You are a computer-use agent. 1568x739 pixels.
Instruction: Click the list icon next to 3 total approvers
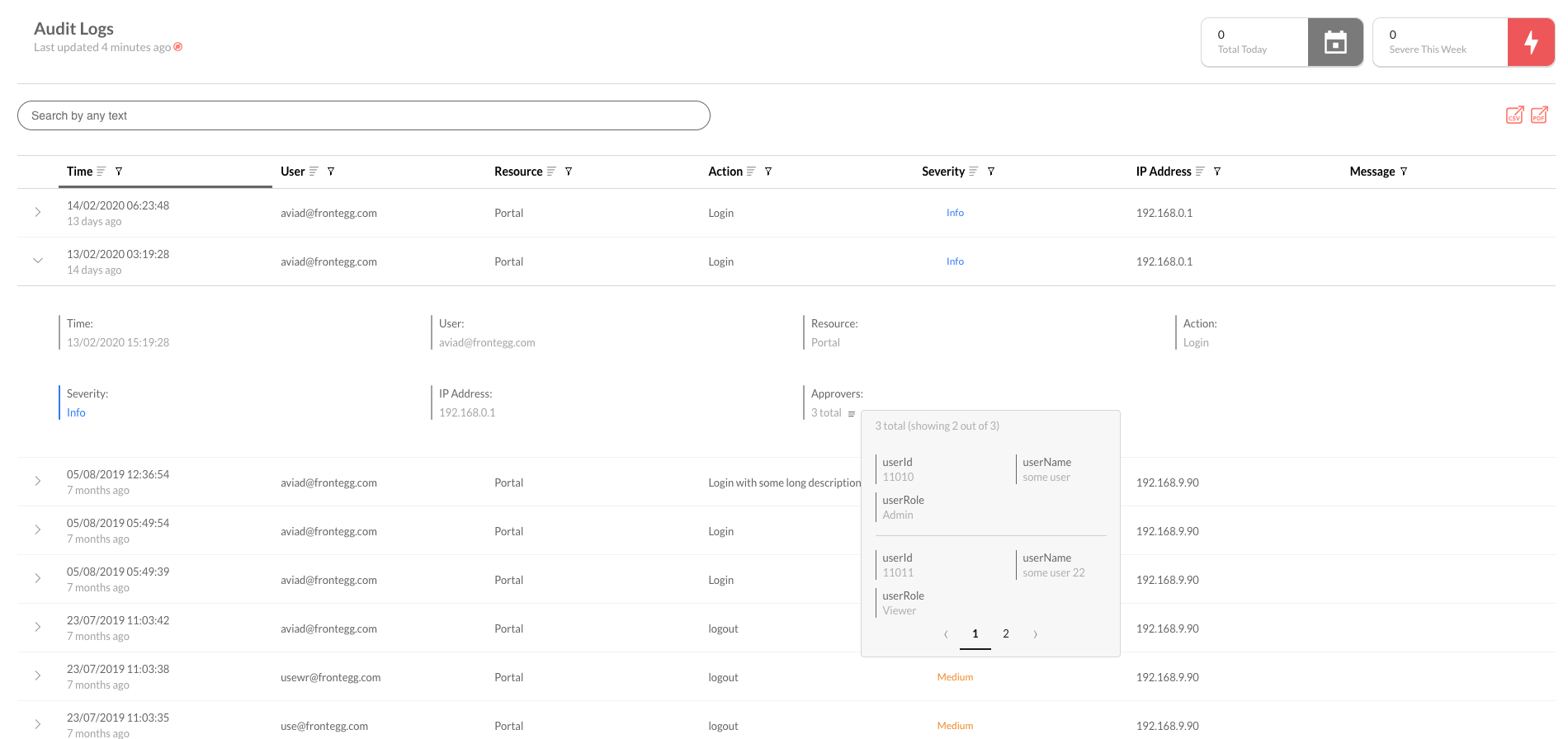tap(851, 414)
